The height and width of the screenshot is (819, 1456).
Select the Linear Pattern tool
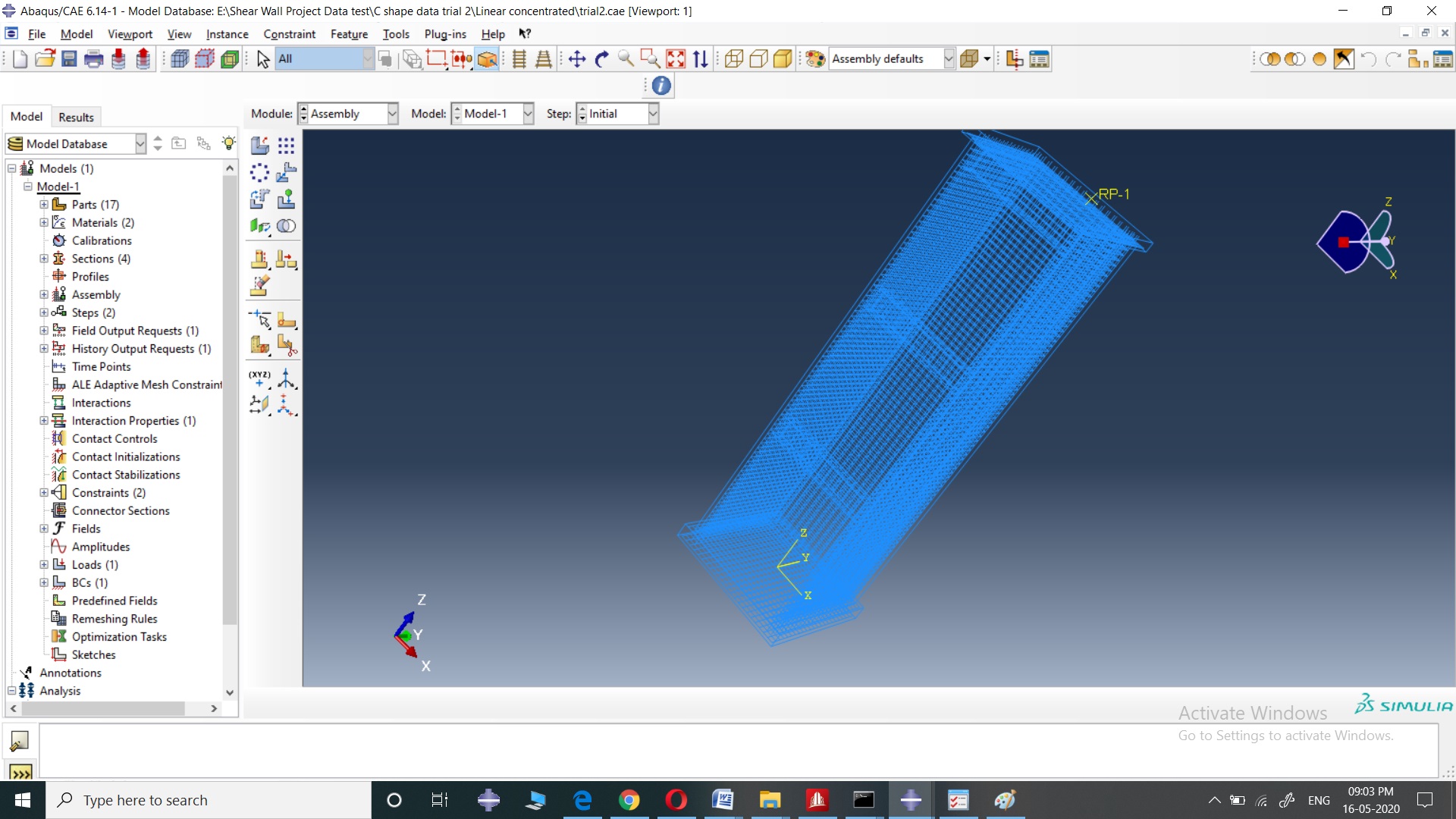pos(286,145)
